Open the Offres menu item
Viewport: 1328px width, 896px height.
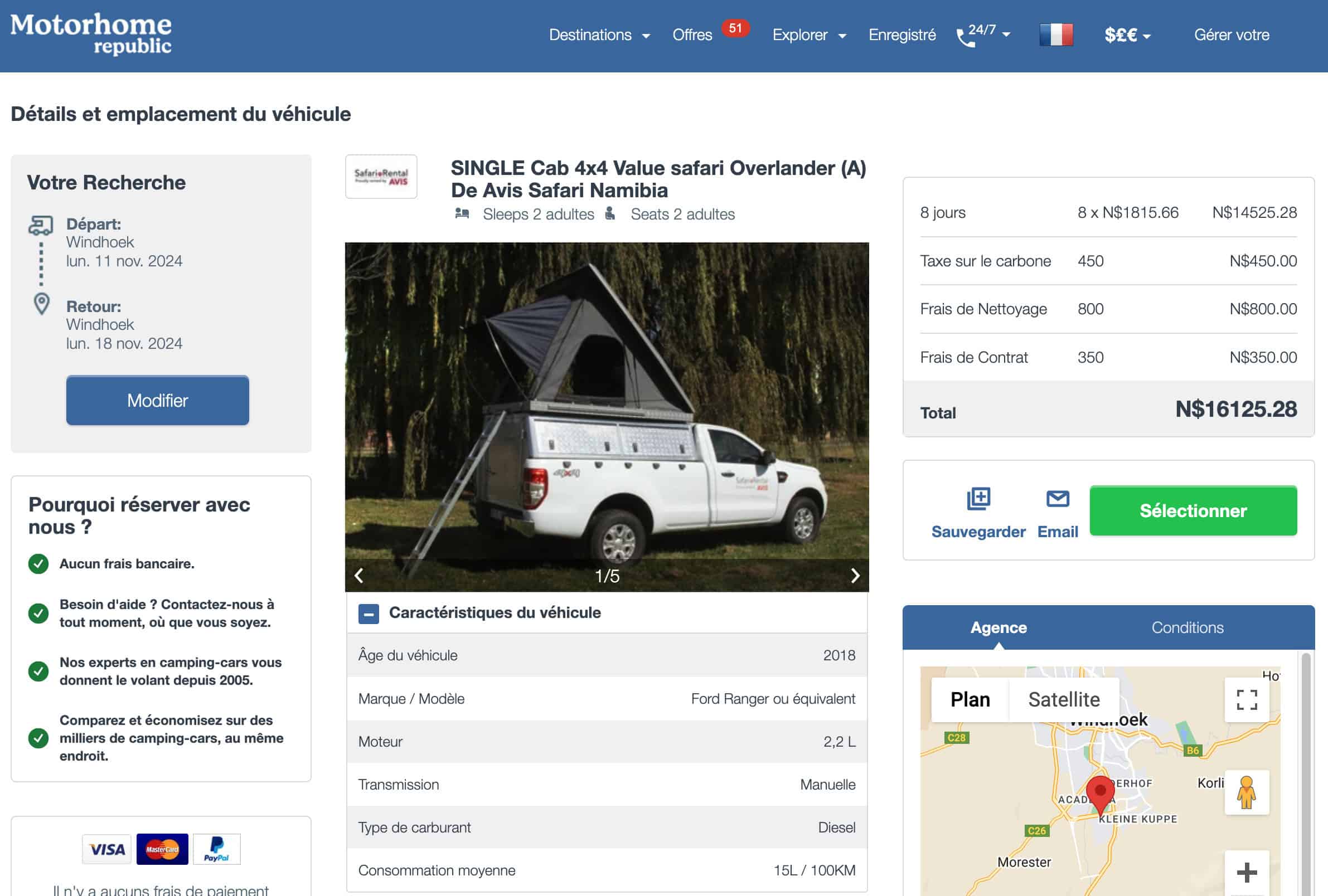pyautogui.click(x=692, y=35)
